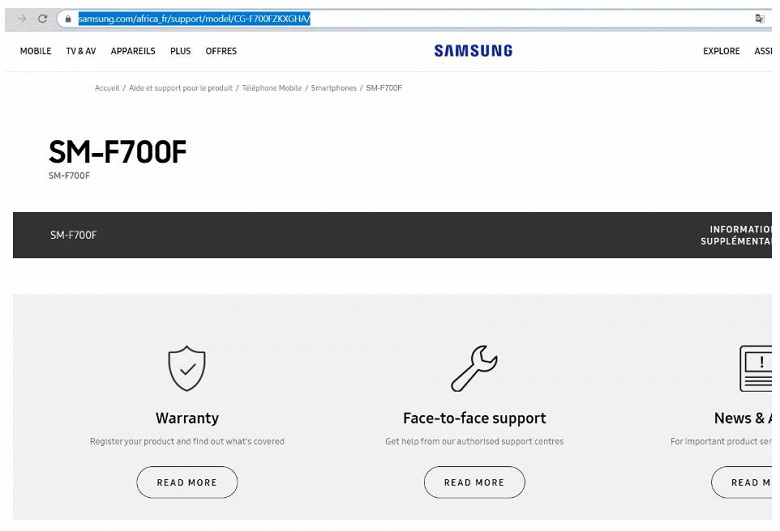Open the APPAREILS menu
Viewport: 780px width, 531px height.
coord(133,51)
